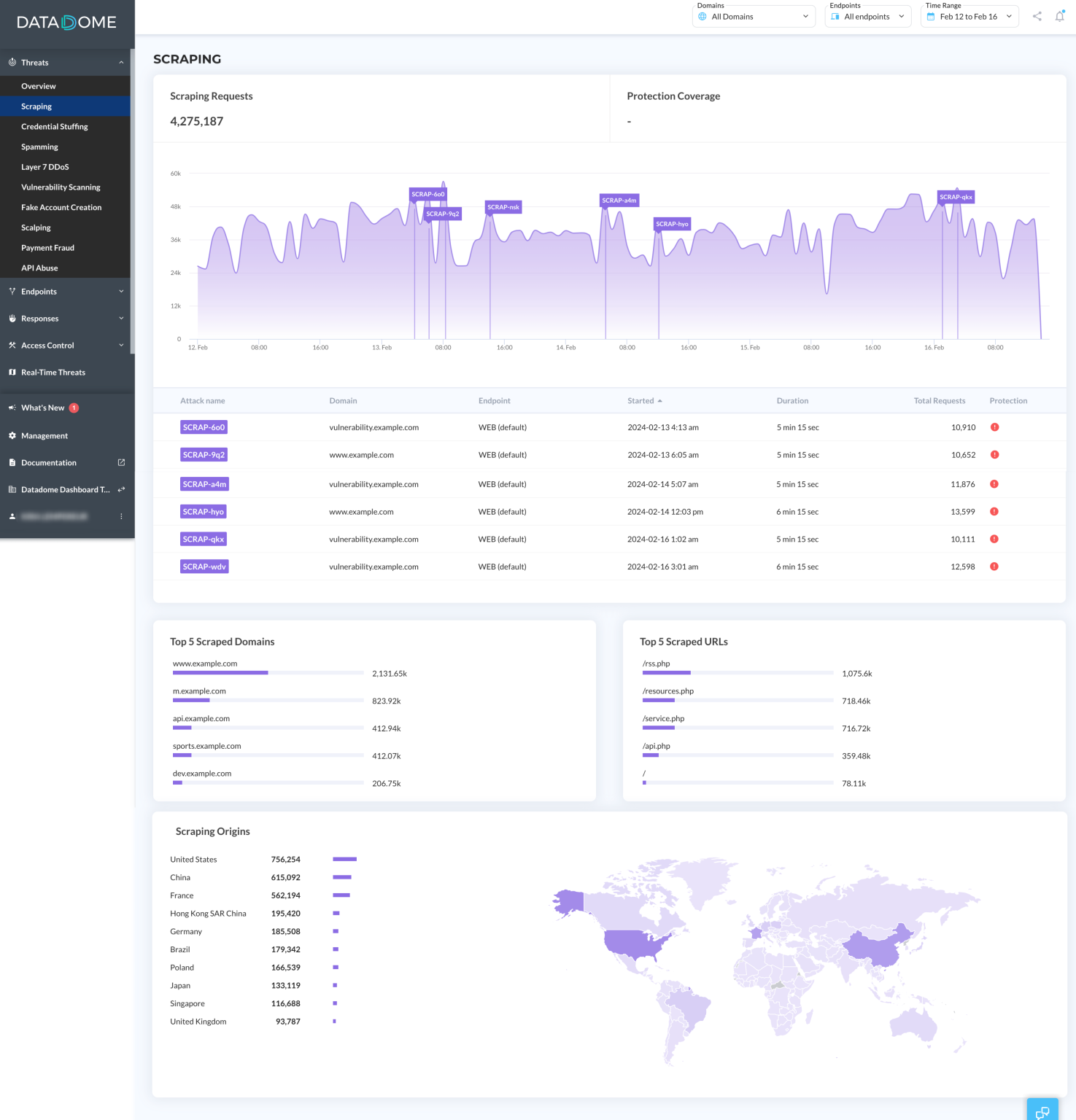This screenshot has width=1076, height=1120.
Task: Click the Real-Time Threats sidebar icon
Action: [x=12, y=372]
